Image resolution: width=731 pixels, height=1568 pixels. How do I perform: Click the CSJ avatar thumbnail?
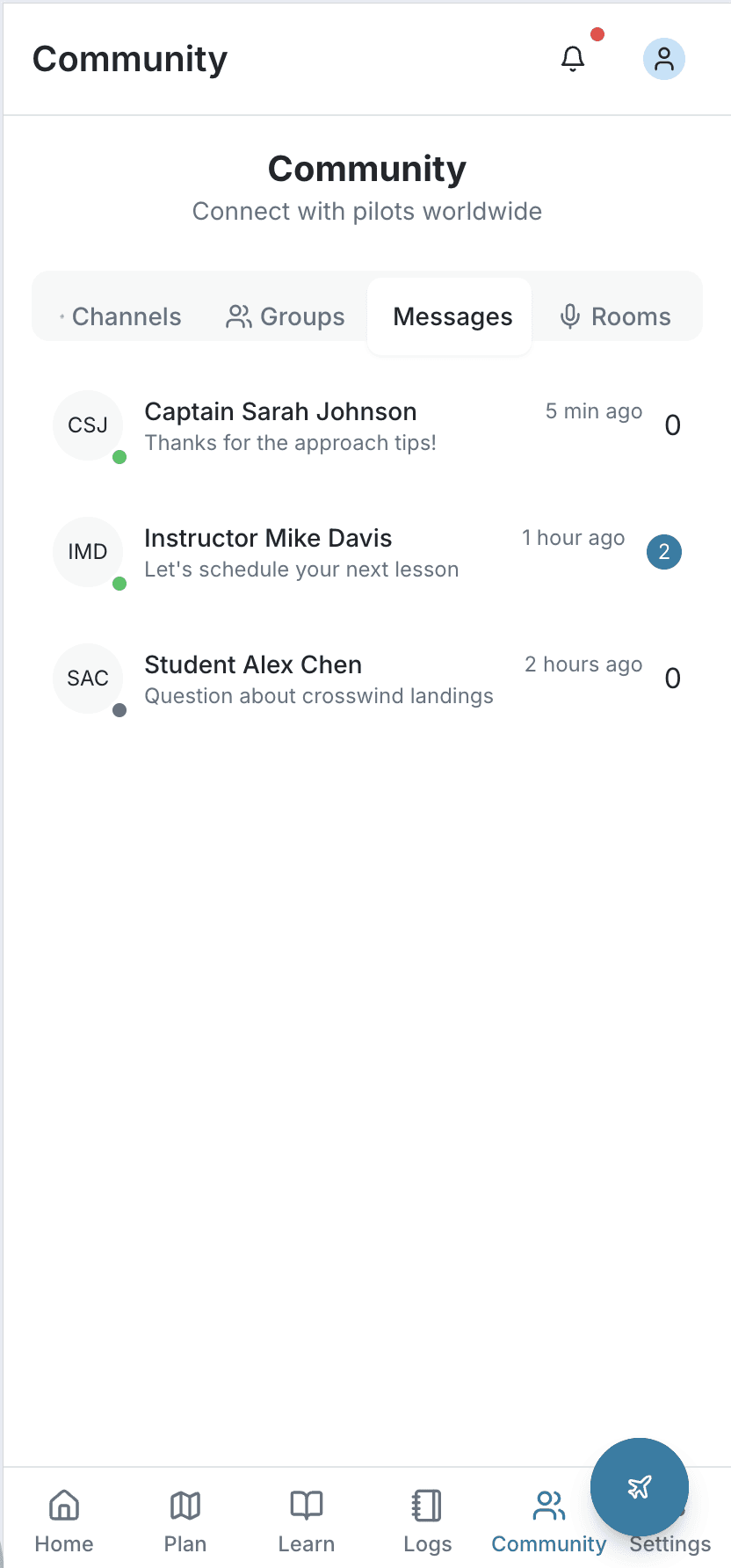[88, 425]
